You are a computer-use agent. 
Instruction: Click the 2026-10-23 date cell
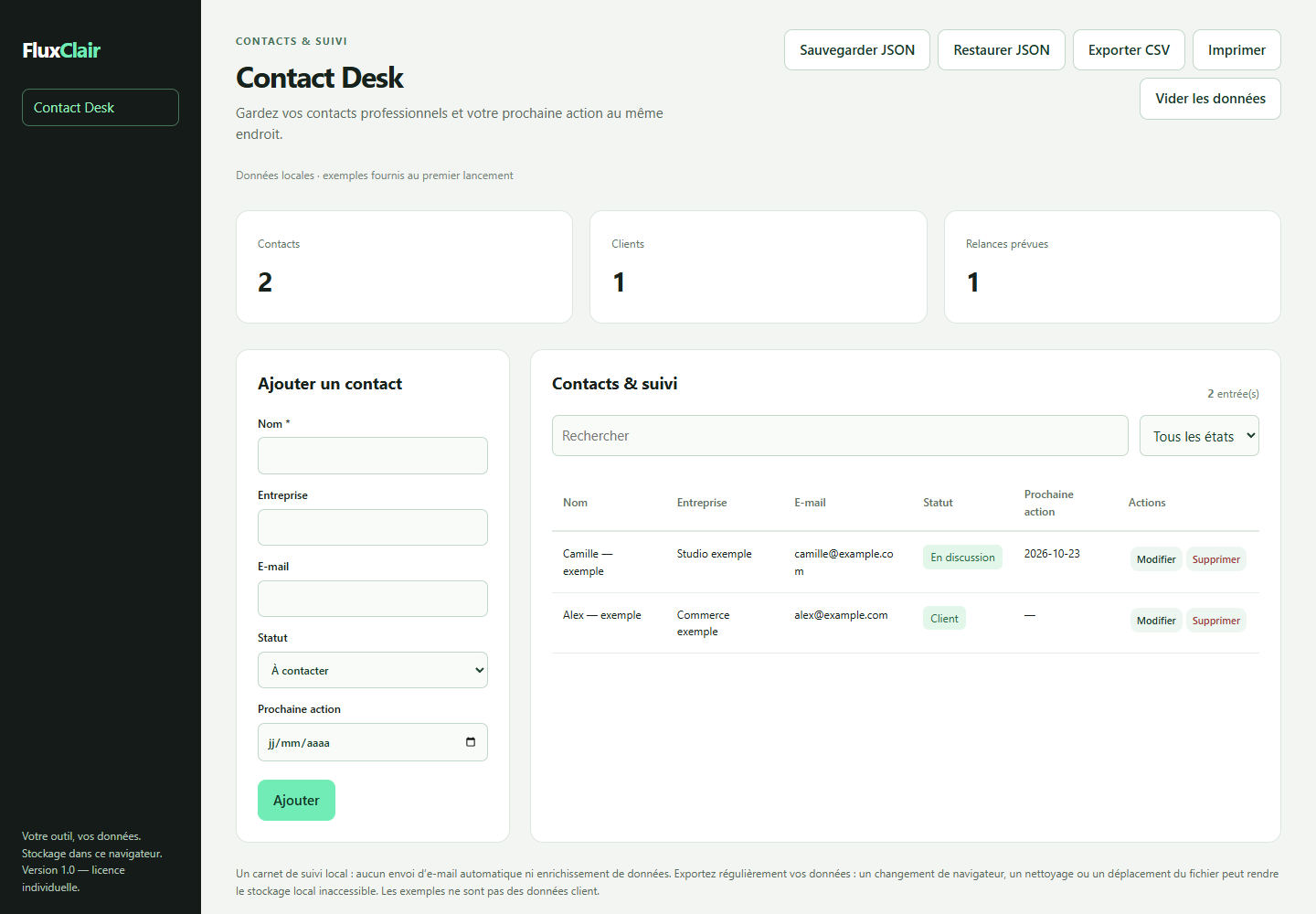pos(1052,554)
